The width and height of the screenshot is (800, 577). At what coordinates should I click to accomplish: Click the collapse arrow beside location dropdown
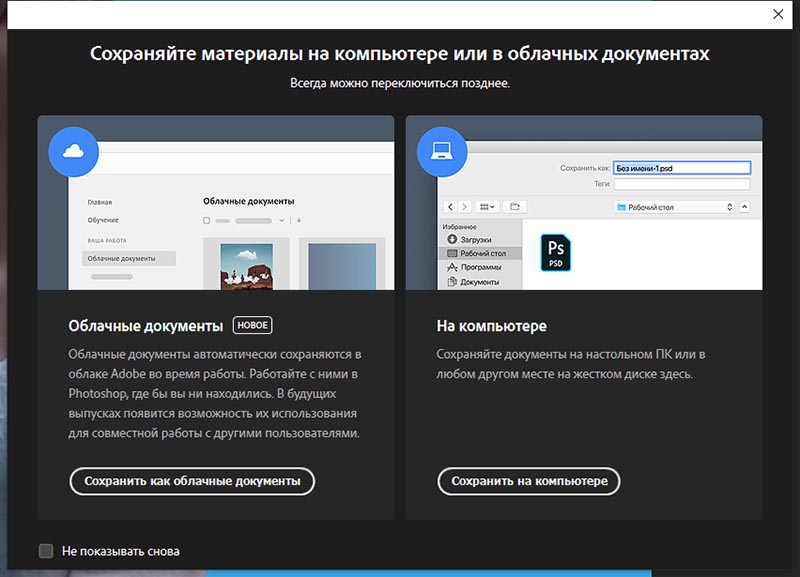[744, 207]
